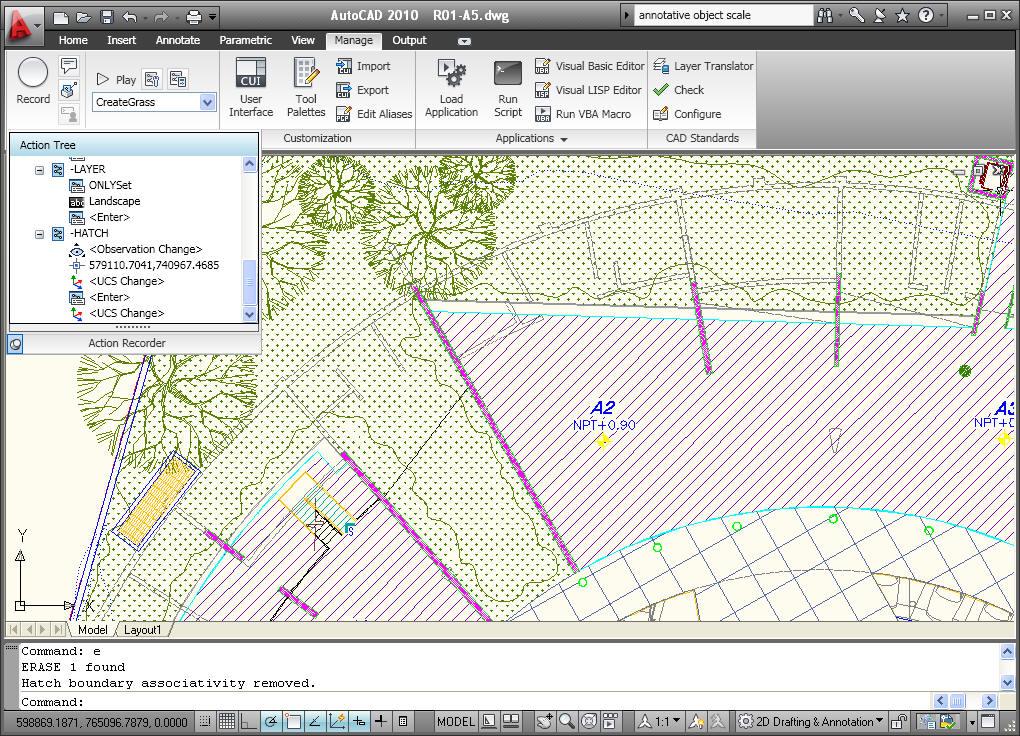The width and height of the screenshot is (1020, 736).
Task: Open the Layer Translator
Action: pyautogui.click(x=703, y=66)
